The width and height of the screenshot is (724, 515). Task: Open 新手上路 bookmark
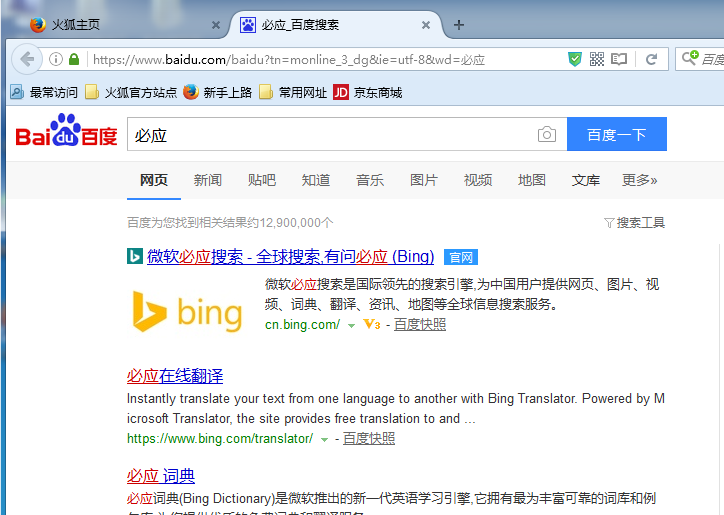click(217, 92)
